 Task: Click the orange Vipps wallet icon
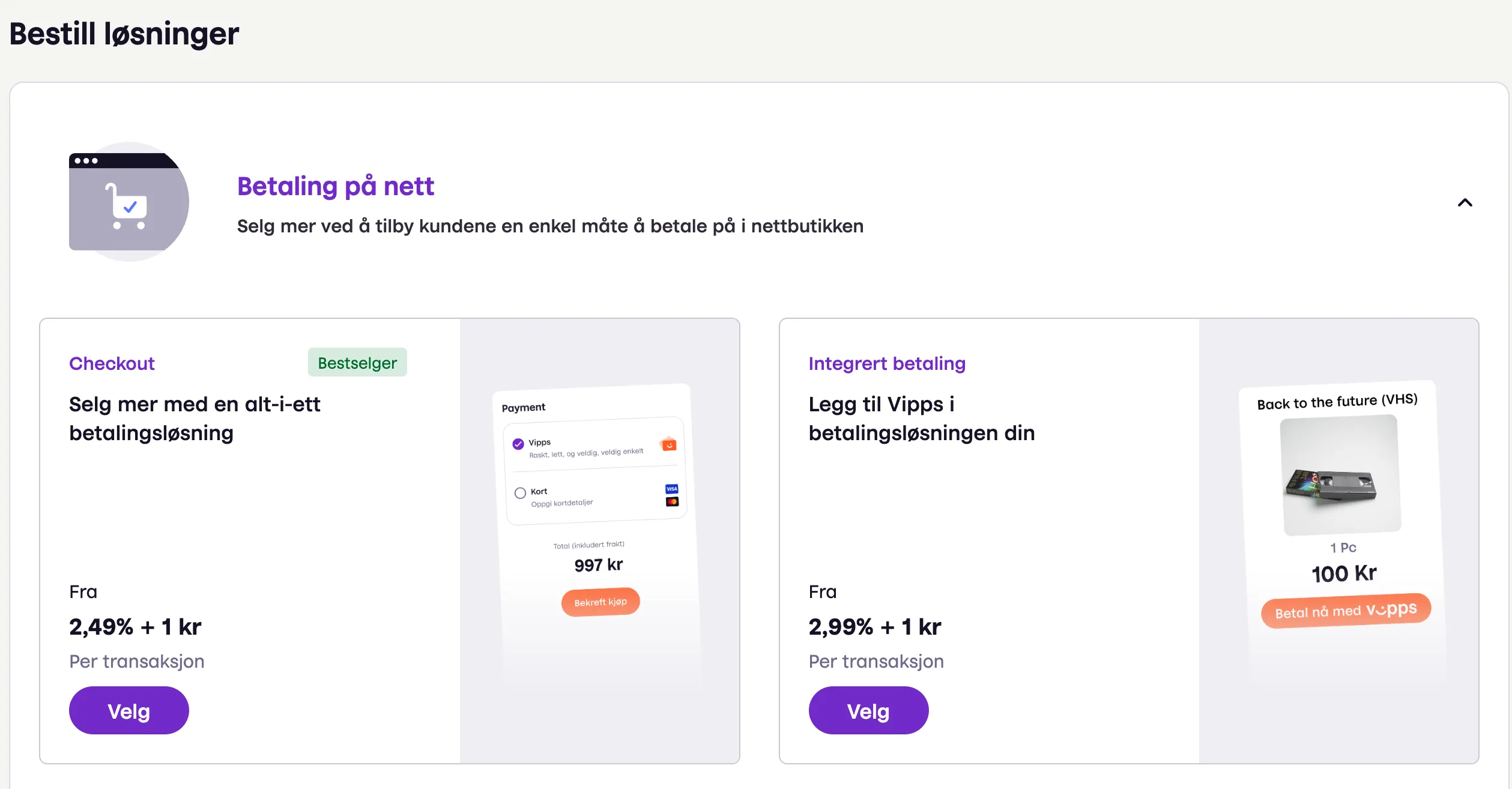click(x=668, y=445)
